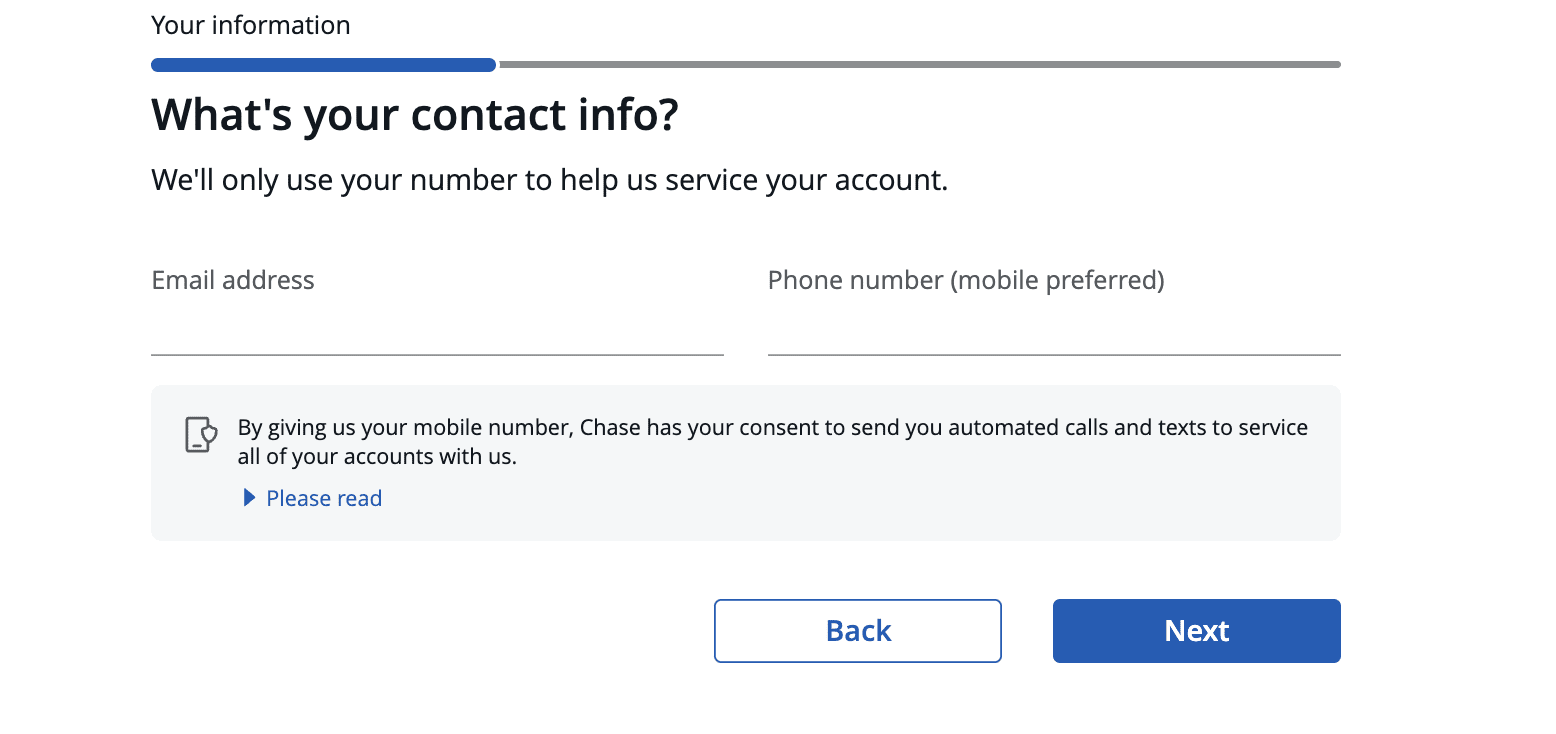
Task: Click the Your information step label
Action: pos(251,25)
